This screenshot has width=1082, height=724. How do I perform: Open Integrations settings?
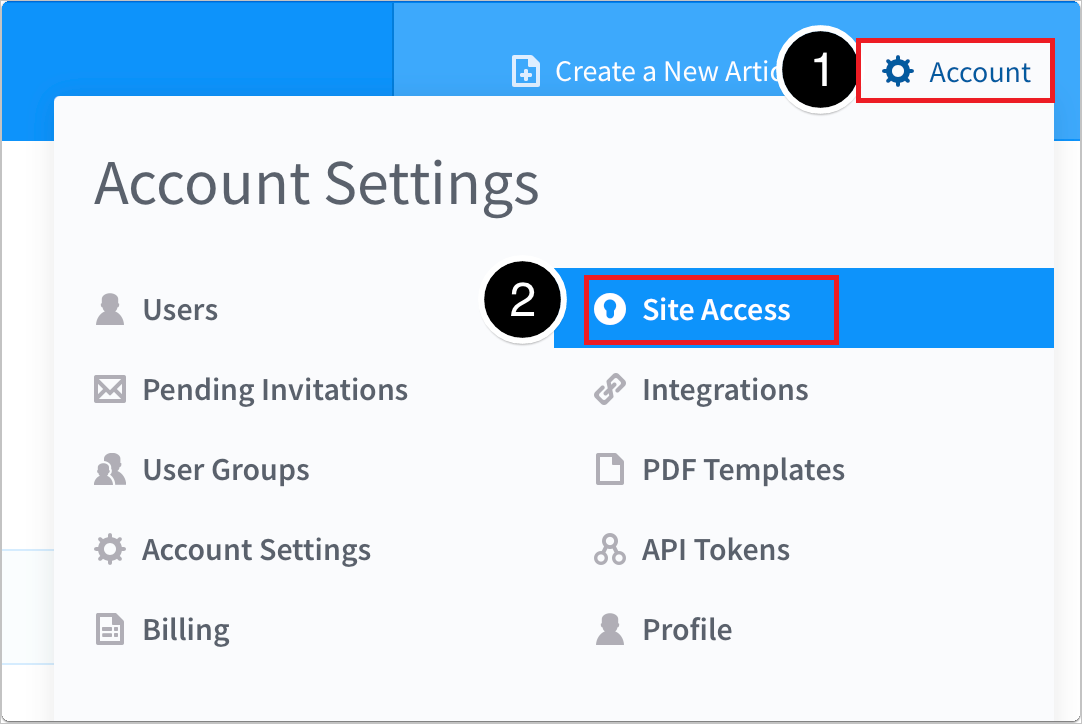(725, 390)
